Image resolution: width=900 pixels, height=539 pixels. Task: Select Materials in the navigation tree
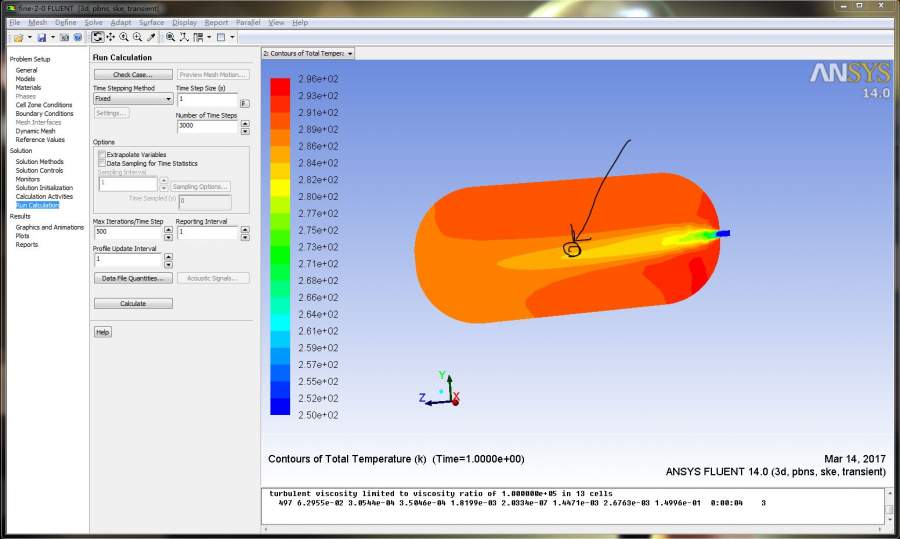point(28,87)
